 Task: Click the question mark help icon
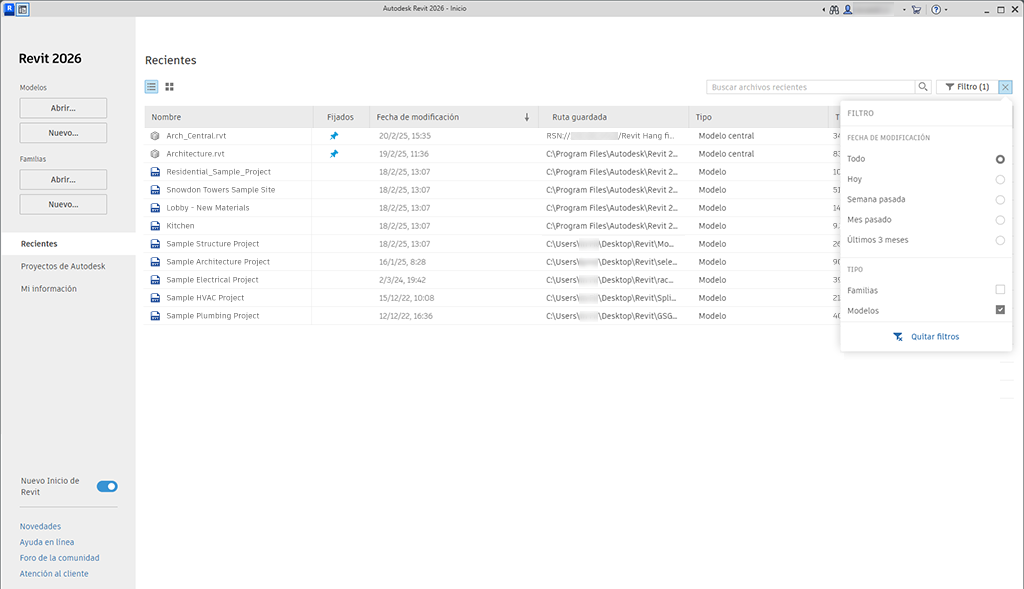tap(936, 10)
